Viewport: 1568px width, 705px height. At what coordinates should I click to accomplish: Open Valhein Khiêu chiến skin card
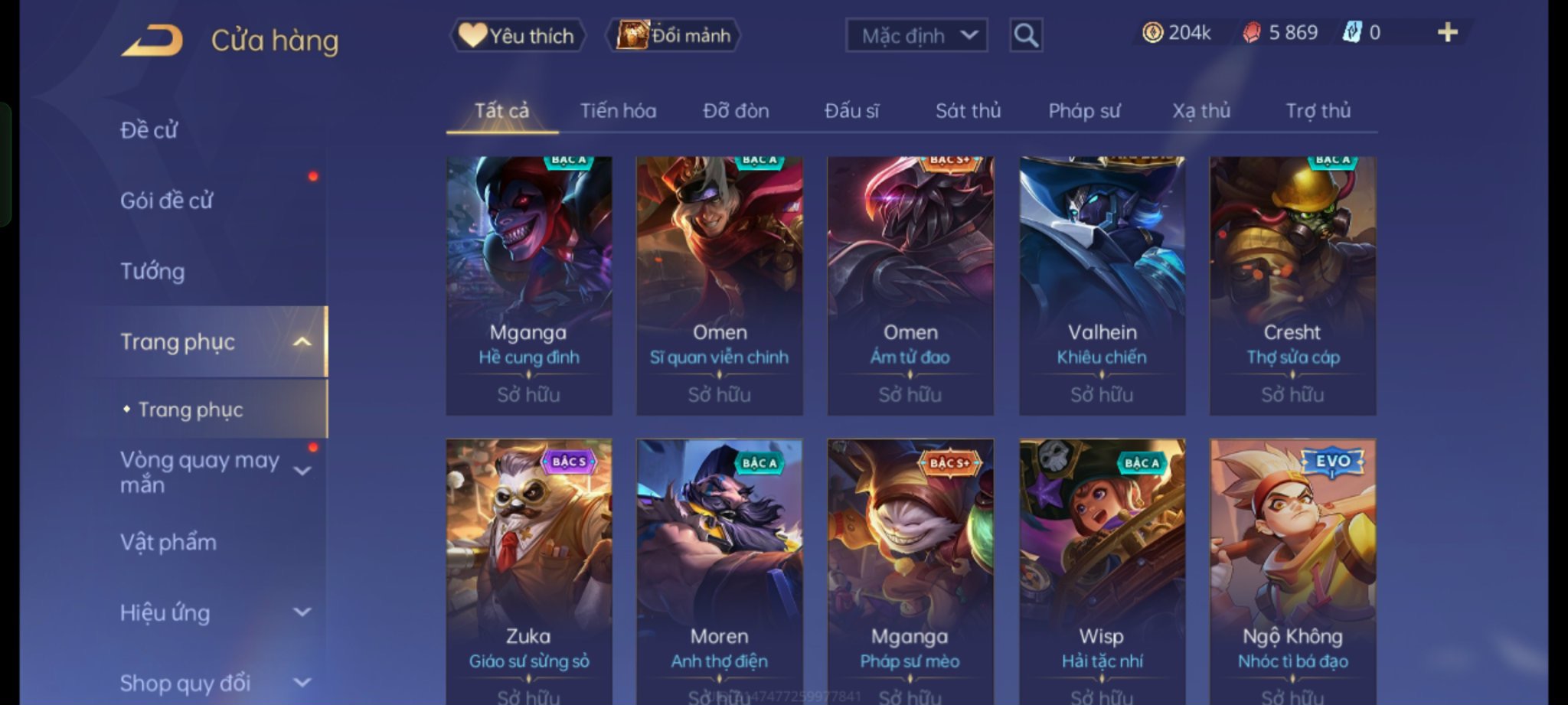click(1102, 286)
